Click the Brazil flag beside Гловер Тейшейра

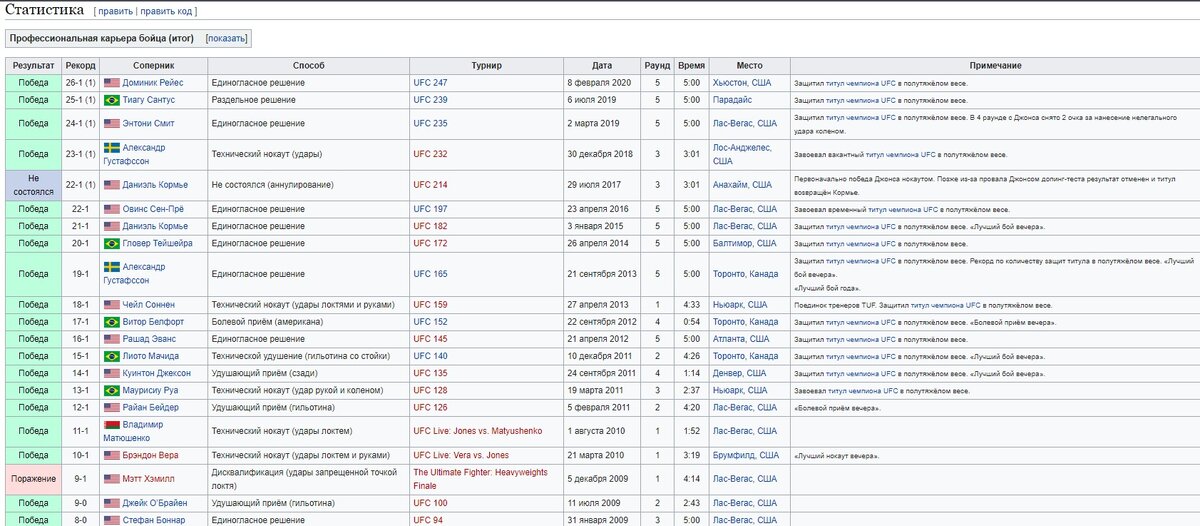click(x=112, y=243)
